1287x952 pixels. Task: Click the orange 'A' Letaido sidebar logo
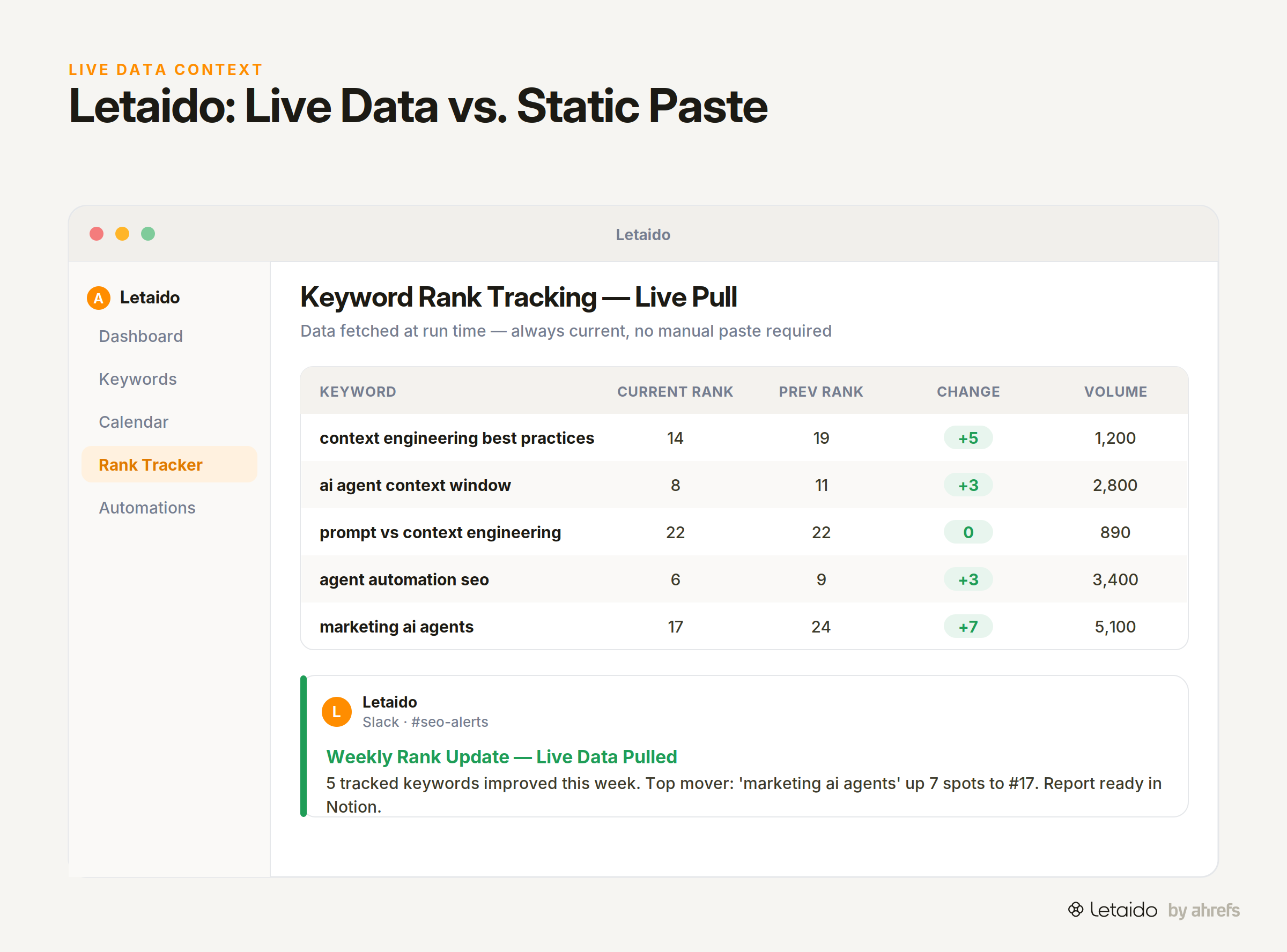[x=99, y=298]
